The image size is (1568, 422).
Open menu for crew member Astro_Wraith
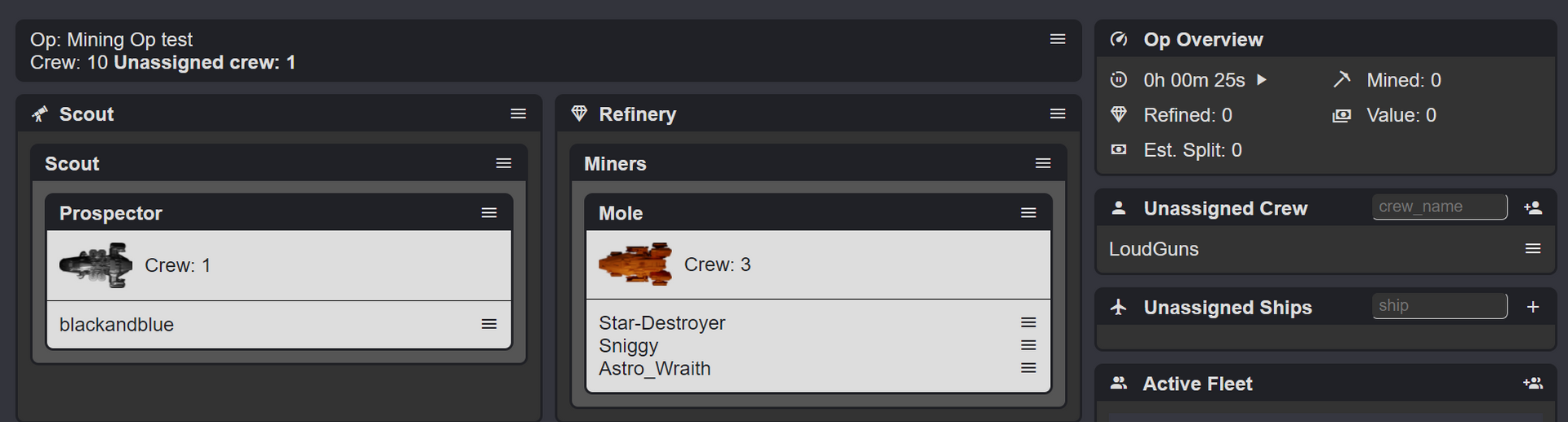1028,368
